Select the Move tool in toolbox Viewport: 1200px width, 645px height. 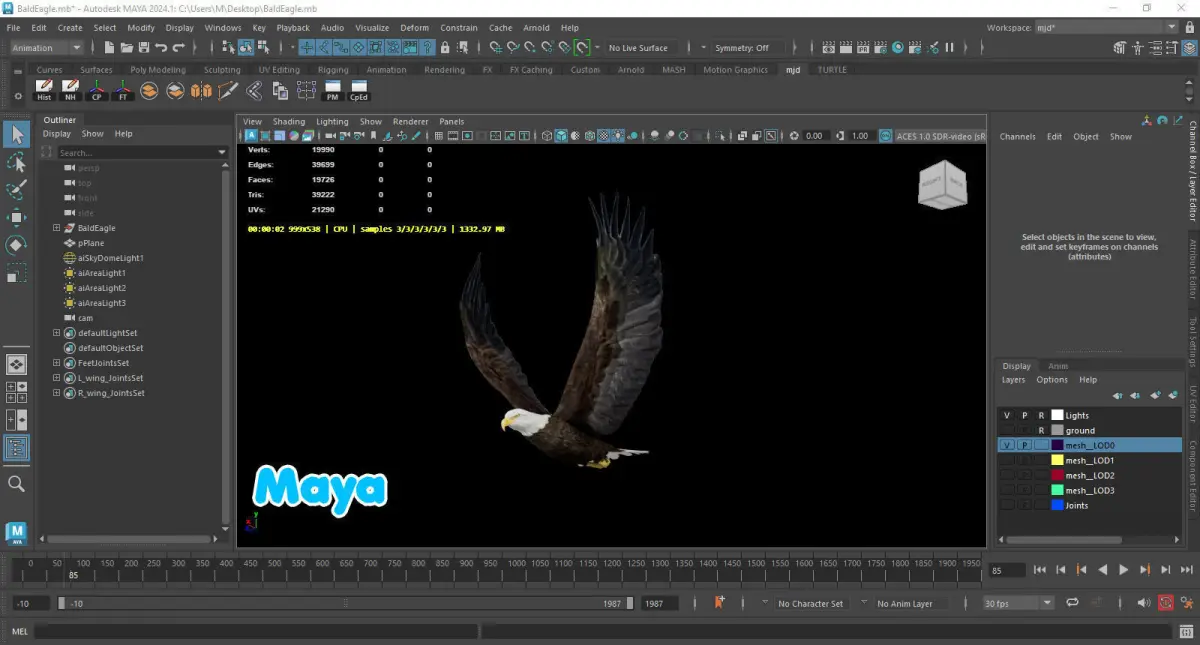16,217
